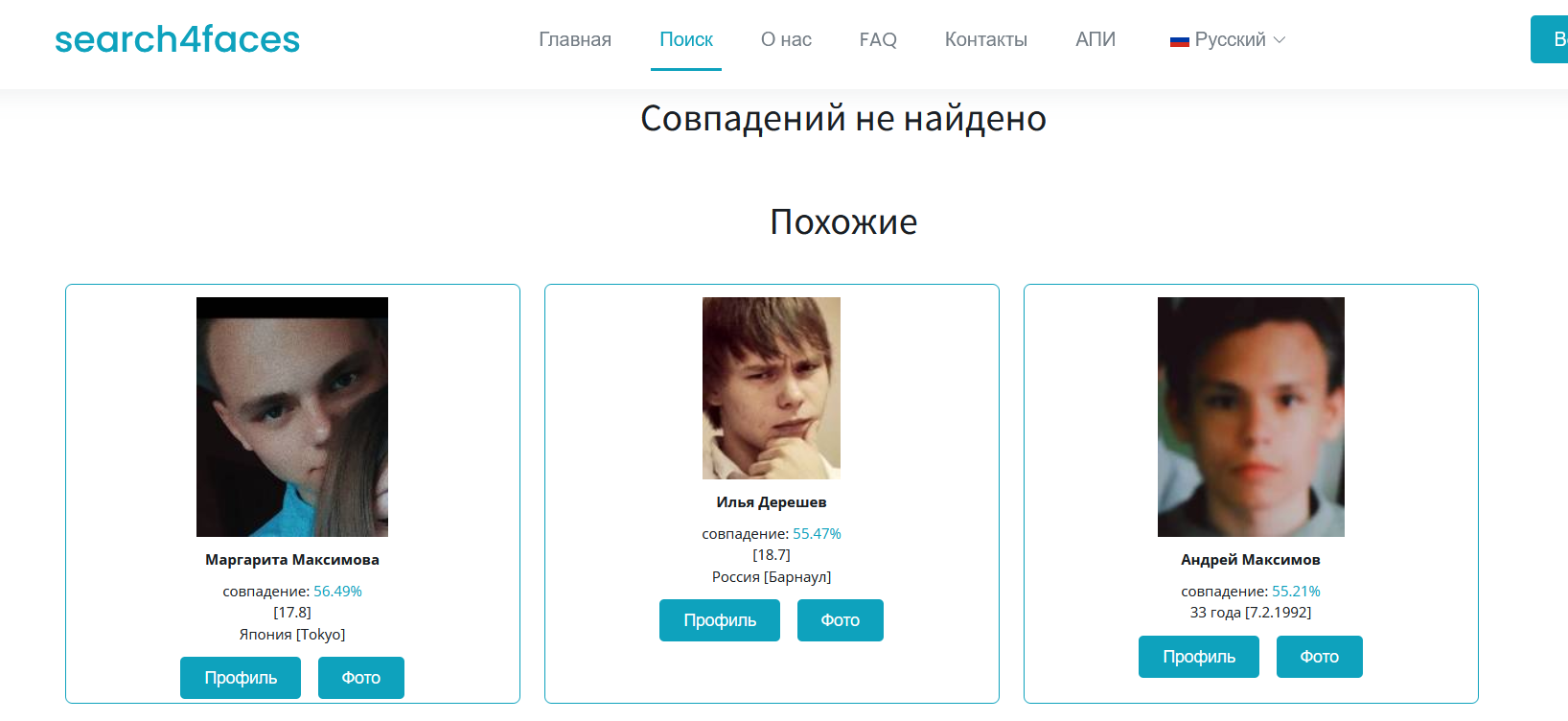Click Илья Дерешев's photo thumbnail
The width and height of the screenshot is (1568, 721).
click(772, 388)
